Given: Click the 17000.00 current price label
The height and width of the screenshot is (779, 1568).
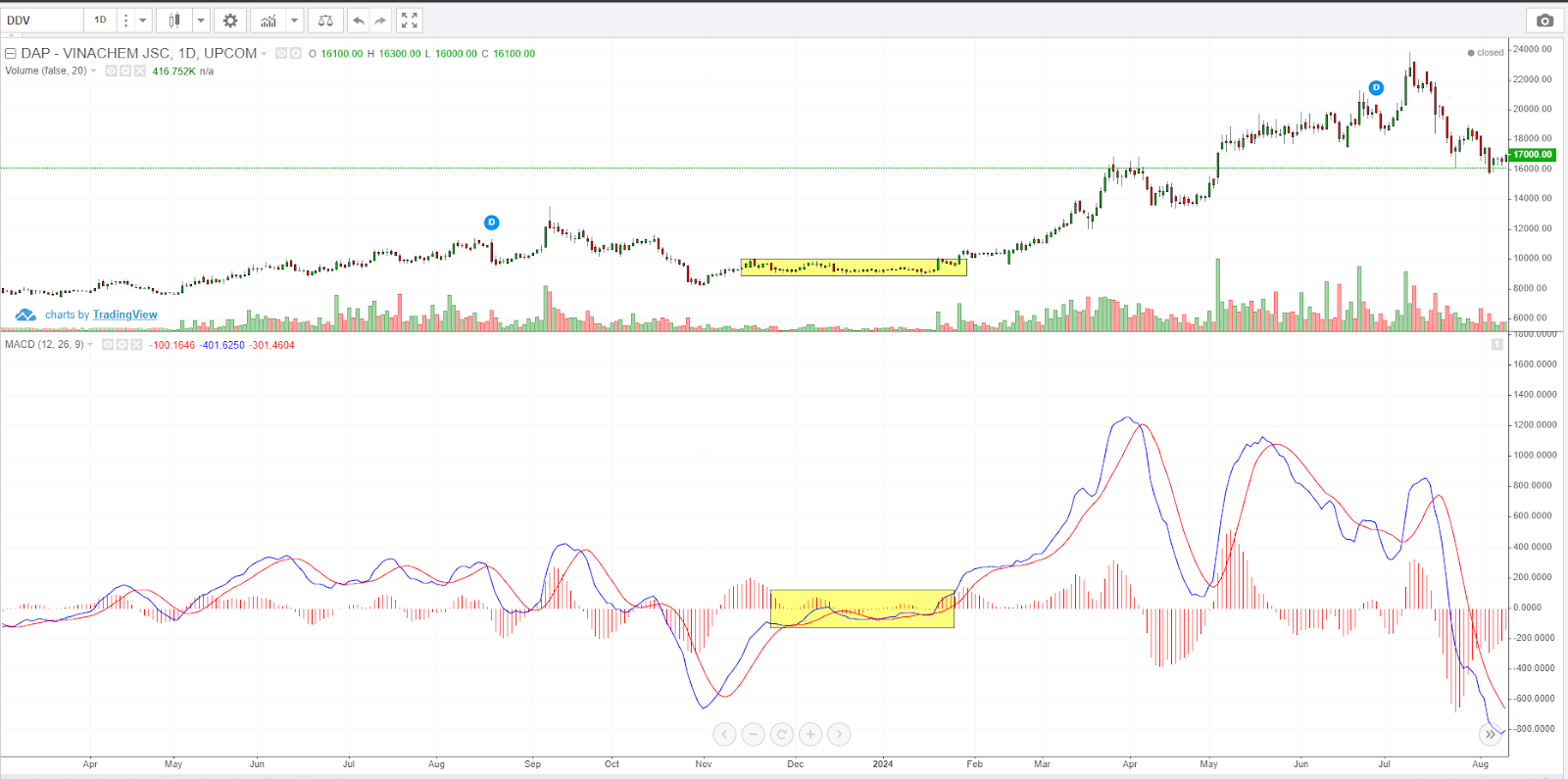Looking at the screenshot, I should click(x=1532, y=154).
